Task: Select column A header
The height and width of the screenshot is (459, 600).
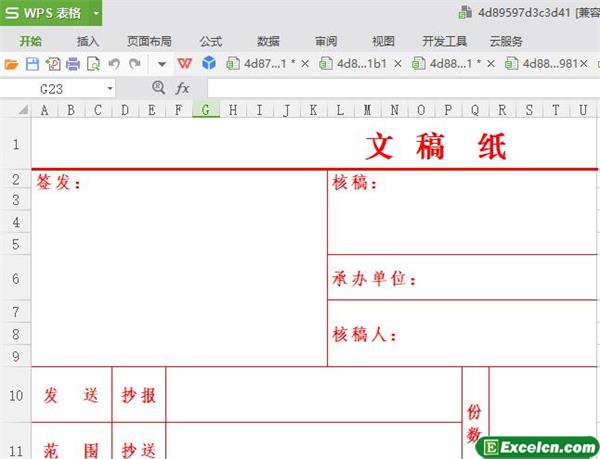Action: pos(45,110)
